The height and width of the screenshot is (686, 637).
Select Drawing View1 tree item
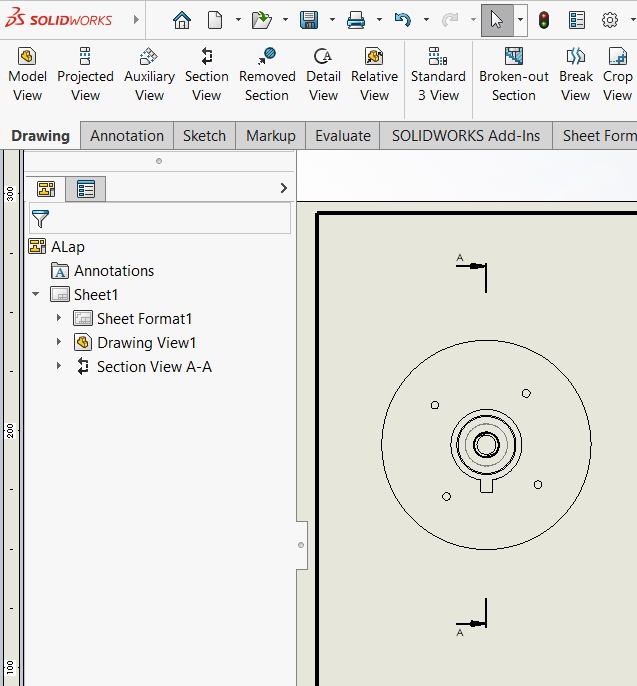[x=135, y=343]
